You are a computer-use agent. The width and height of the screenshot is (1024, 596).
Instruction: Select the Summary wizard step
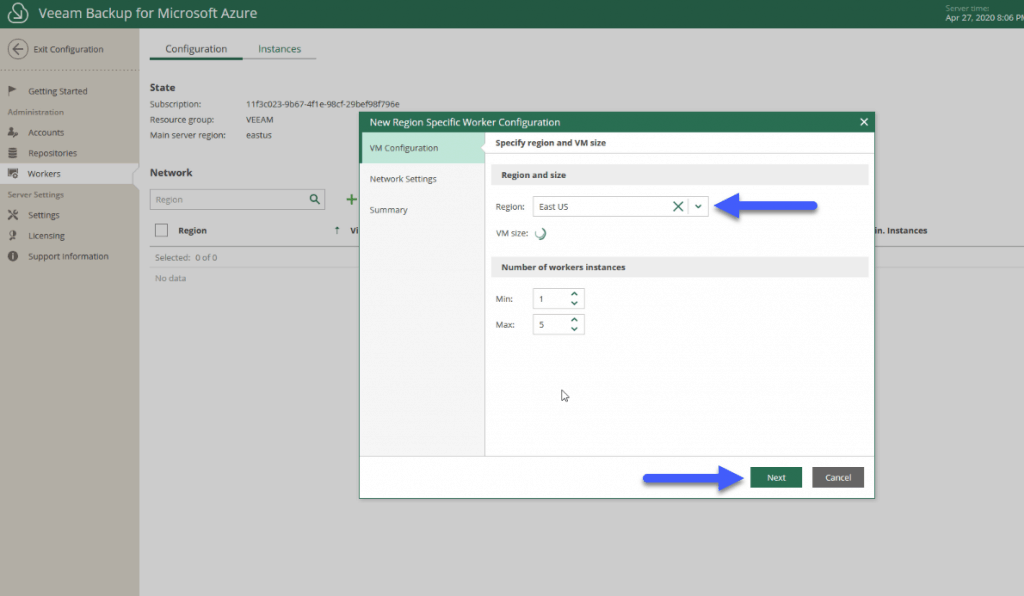422,210
